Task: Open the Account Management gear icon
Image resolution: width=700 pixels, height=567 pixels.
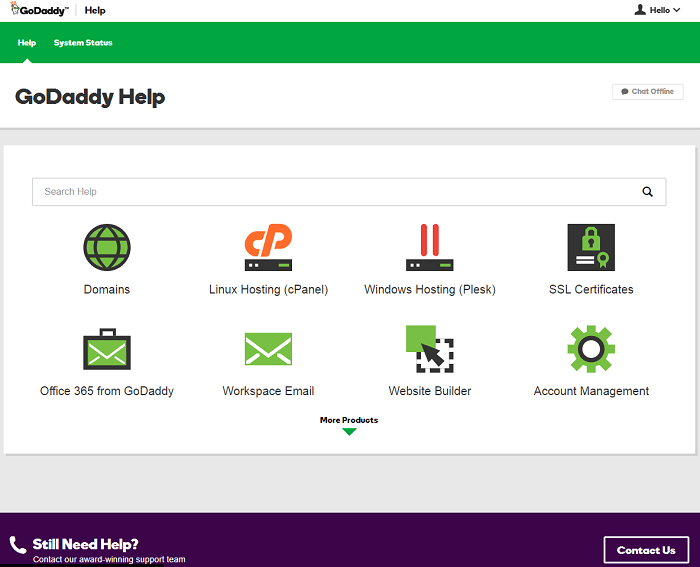Action: 591,349
